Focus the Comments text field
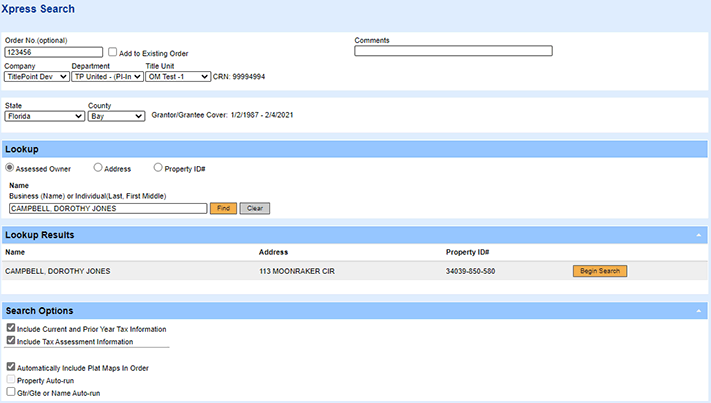This screenshot has width=711, height=403. [x=453, y=51]
